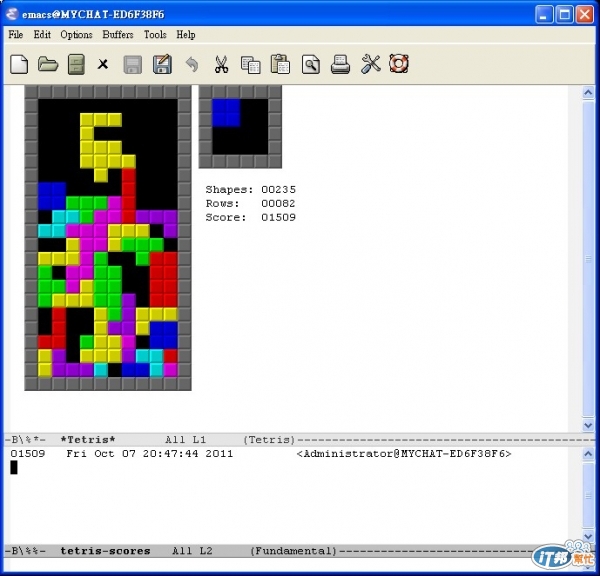Cut selection with the scissors icon

(221, 64)
